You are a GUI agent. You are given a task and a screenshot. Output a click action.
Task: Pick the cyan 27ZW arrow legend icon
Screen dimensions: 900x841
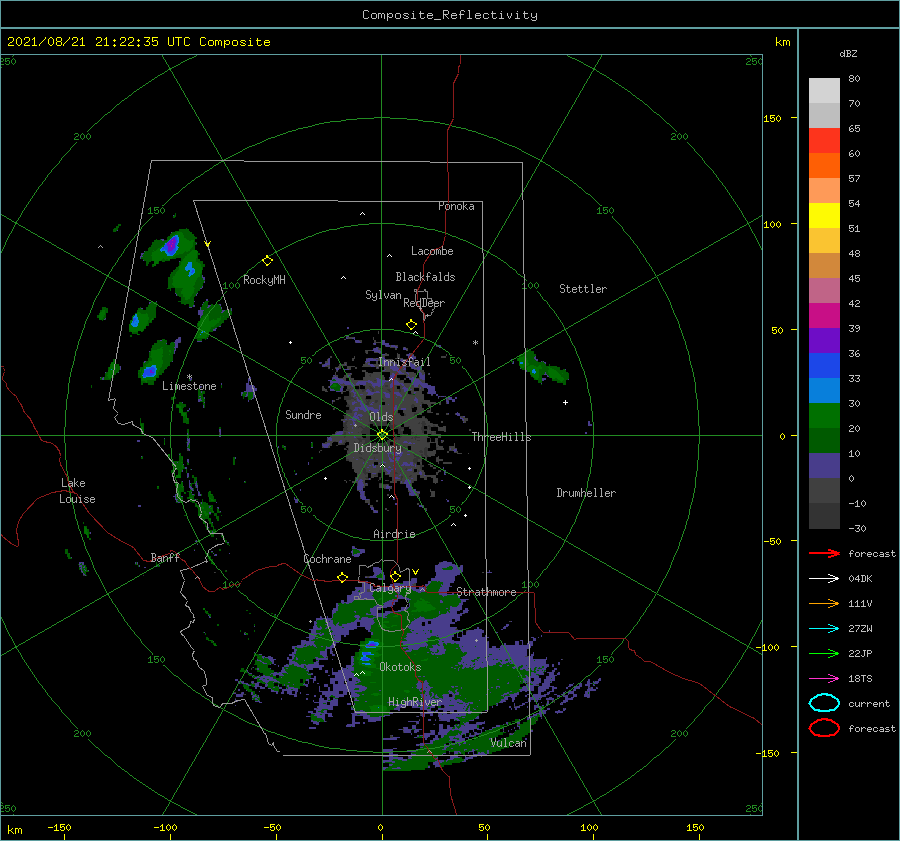[824, 629]
